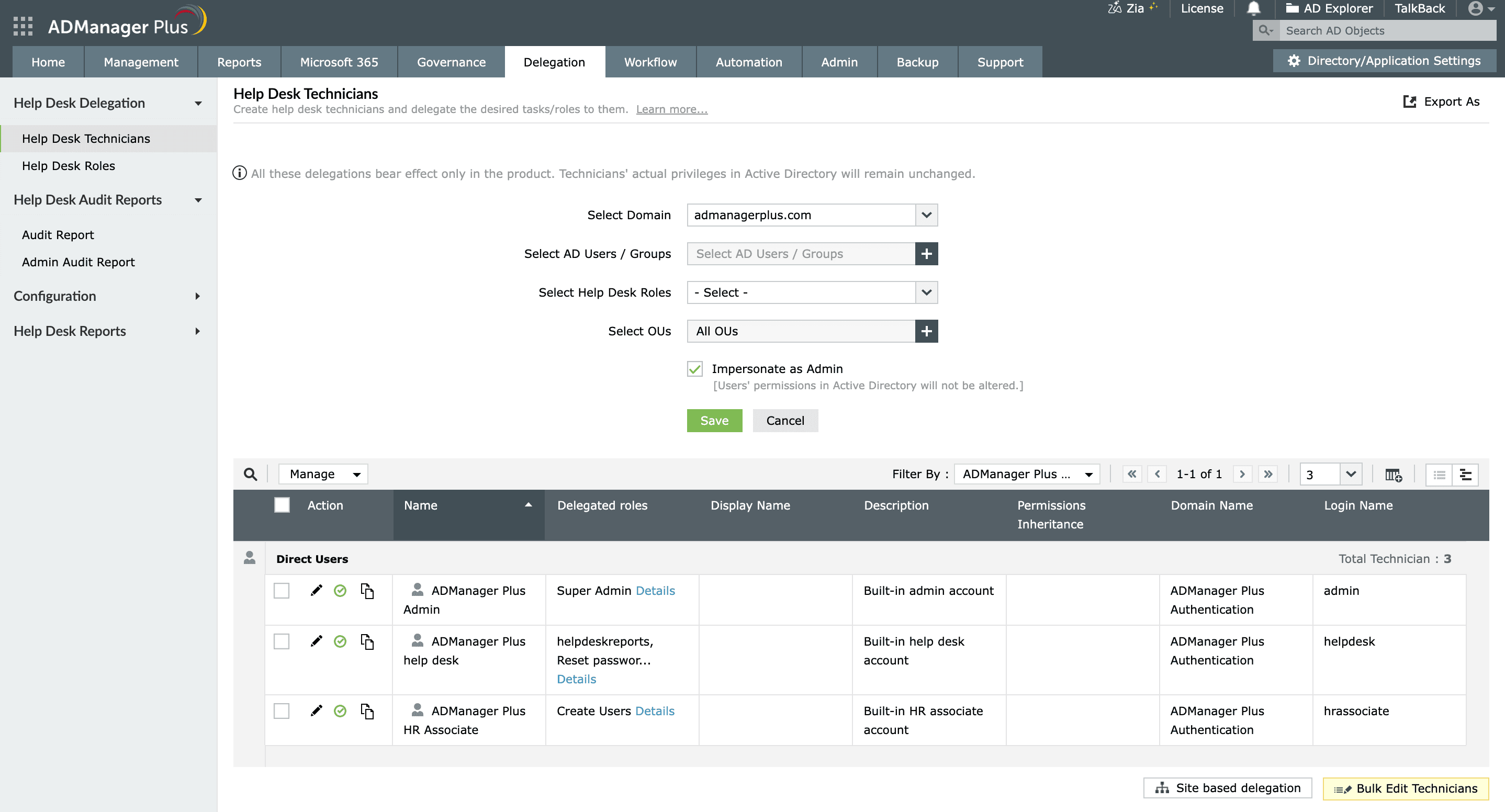Uncheck Impersonate as Admin checkbox
1505x812 pixels.
pos(694,369)
